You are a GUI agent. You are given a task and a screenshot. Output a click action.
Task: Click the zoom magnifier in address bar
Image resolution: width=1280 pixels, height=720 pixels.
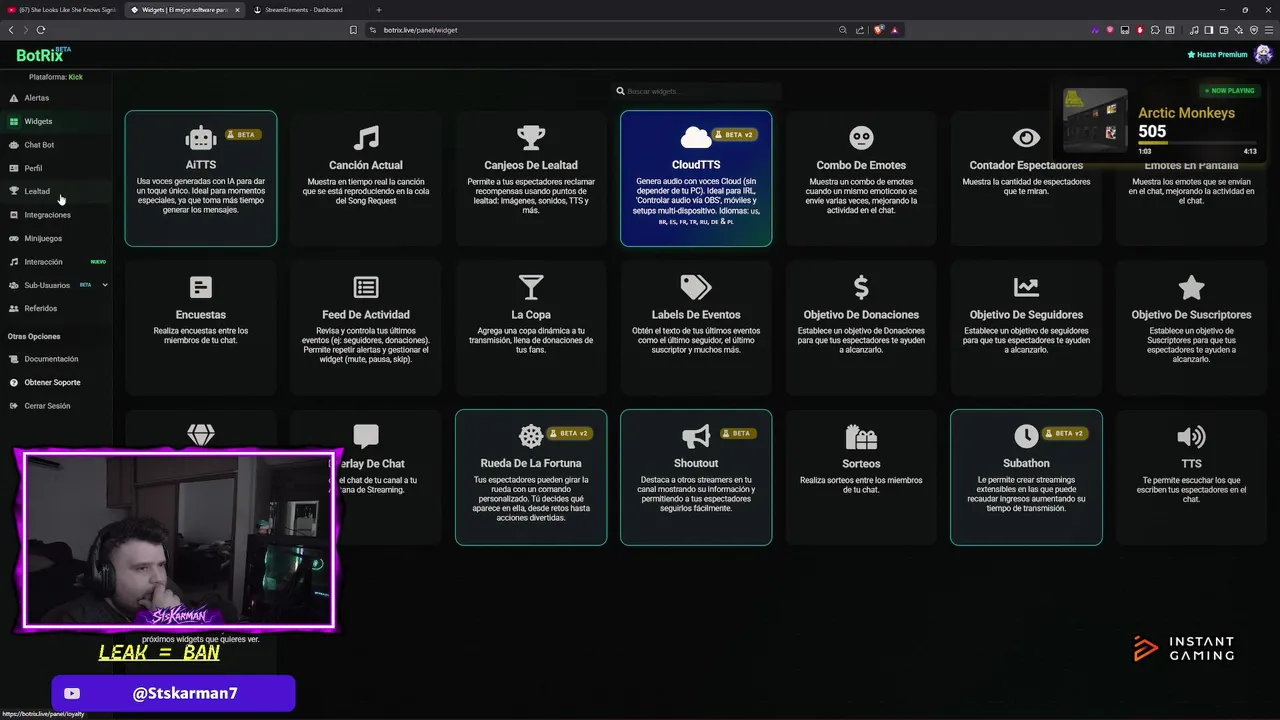tap(843, 30)
